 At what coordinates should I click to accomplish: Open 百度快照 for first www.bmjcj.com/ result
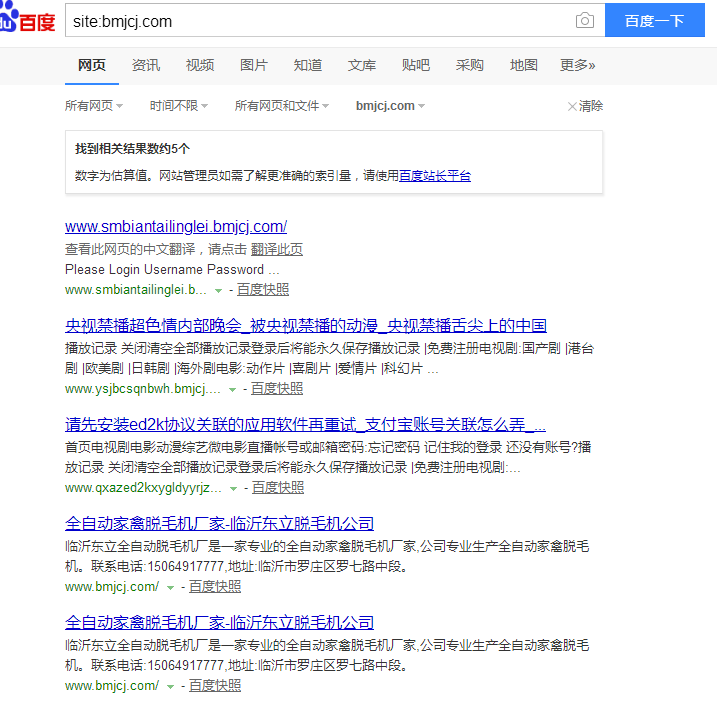215,587
